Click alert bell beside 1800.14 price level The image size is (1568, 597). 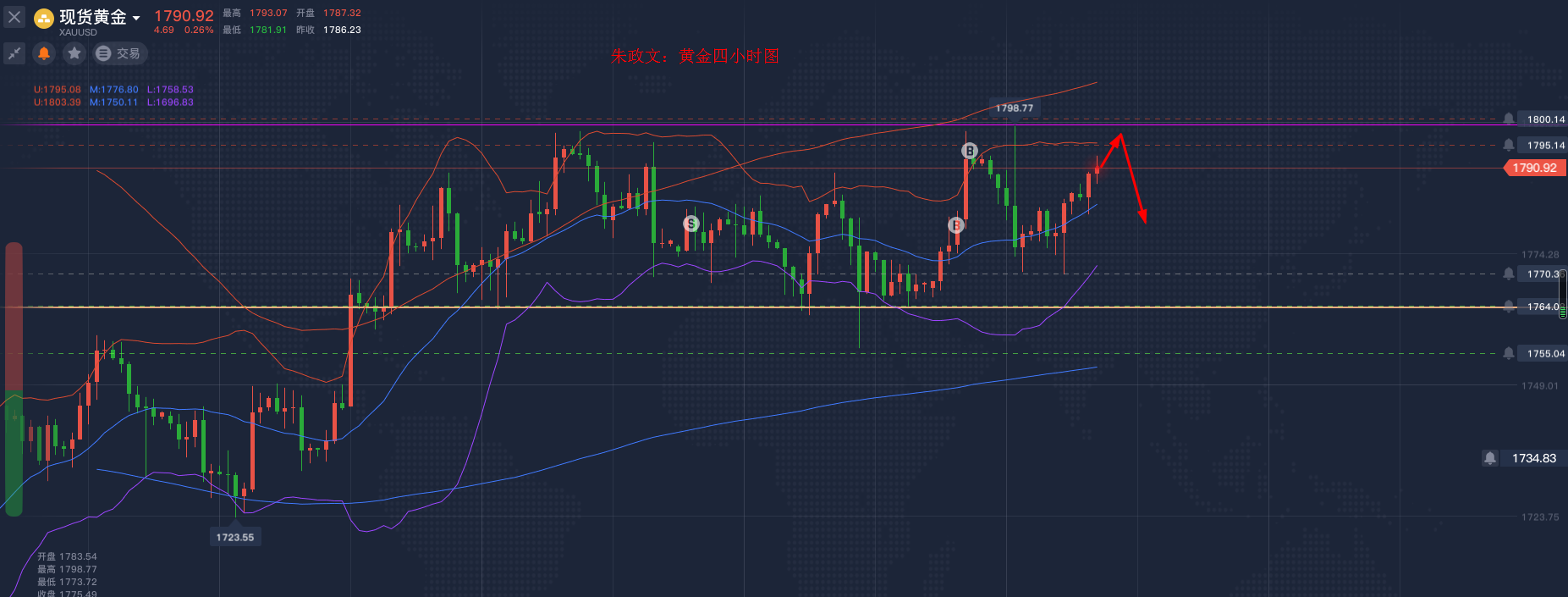click(1509, 119)
